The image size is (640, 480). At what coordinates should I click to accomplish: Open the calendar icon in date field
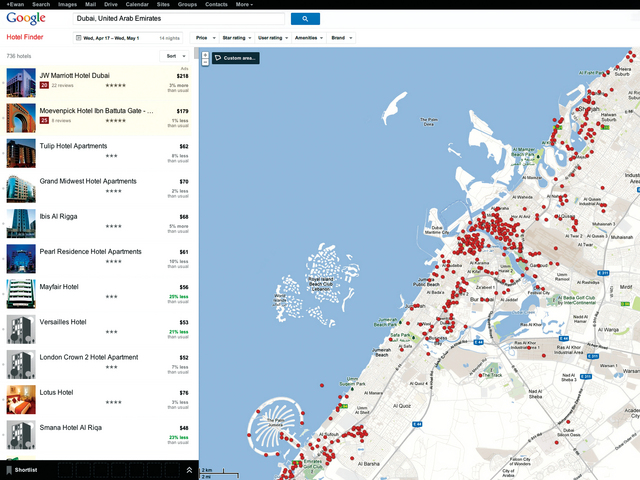[x=78, y=38]
